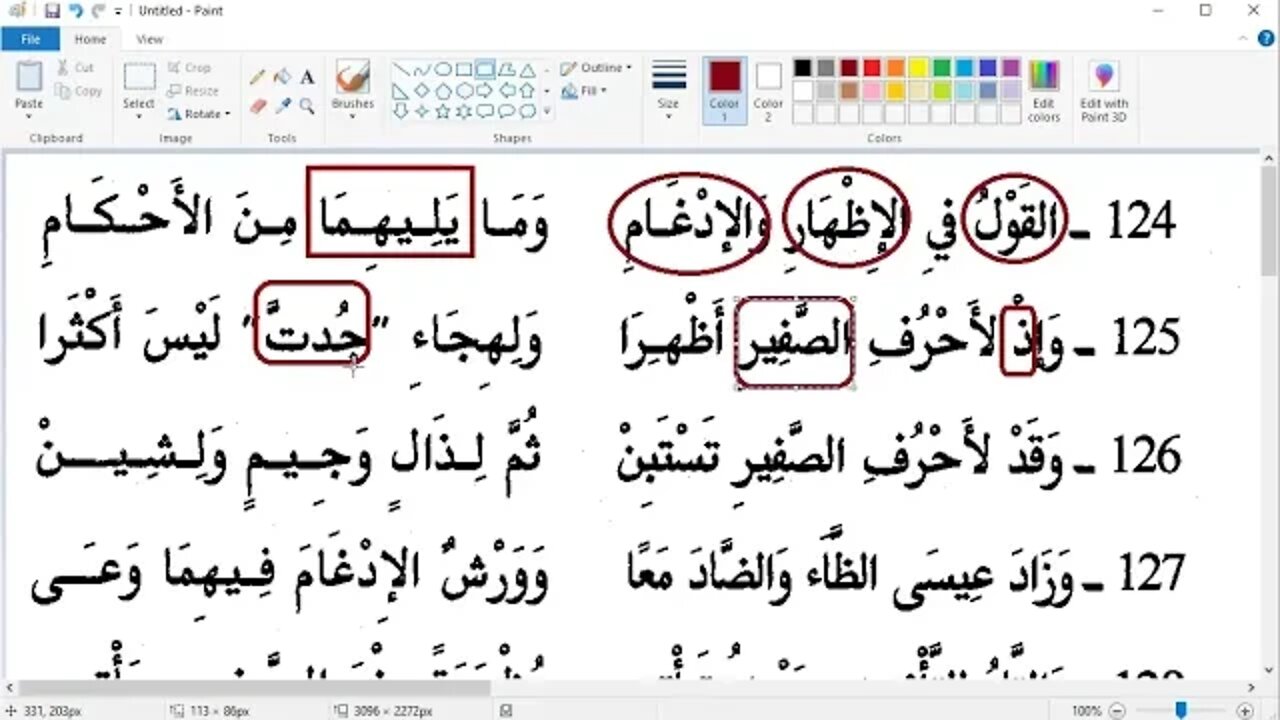Viewport: 1280px width, 720px height.
Task: Open Customize Quick Access Toolbar arrow
Action: tap(120, 11)
